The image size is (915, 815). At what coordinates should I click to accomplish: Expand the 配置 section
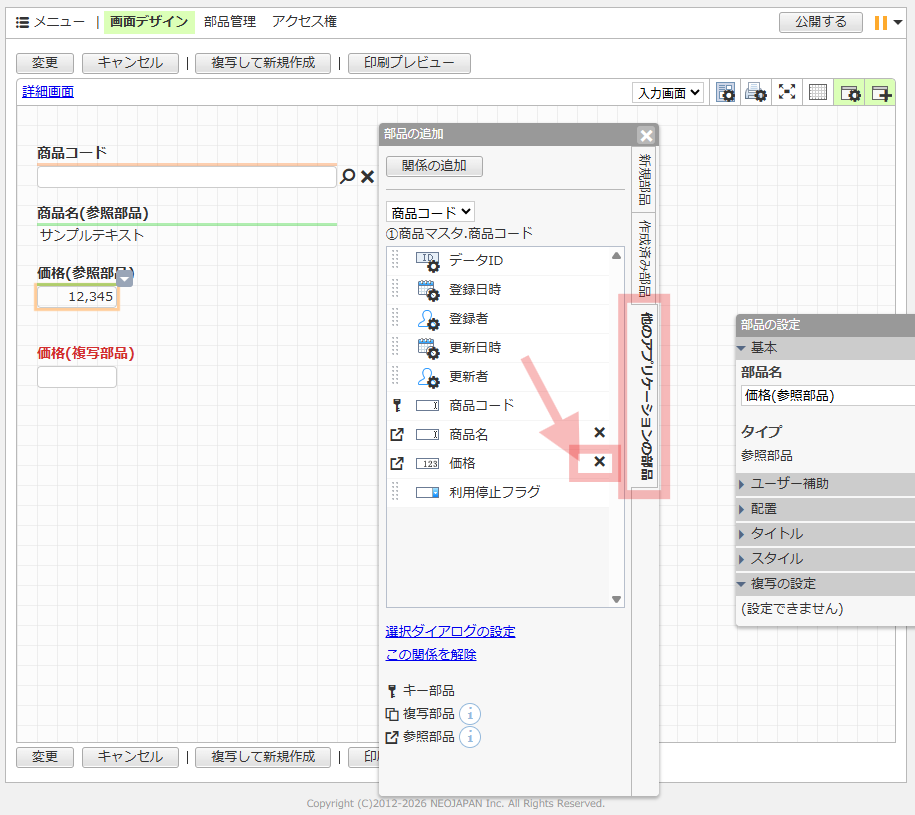pyautogui.click(x=825, y=509)
